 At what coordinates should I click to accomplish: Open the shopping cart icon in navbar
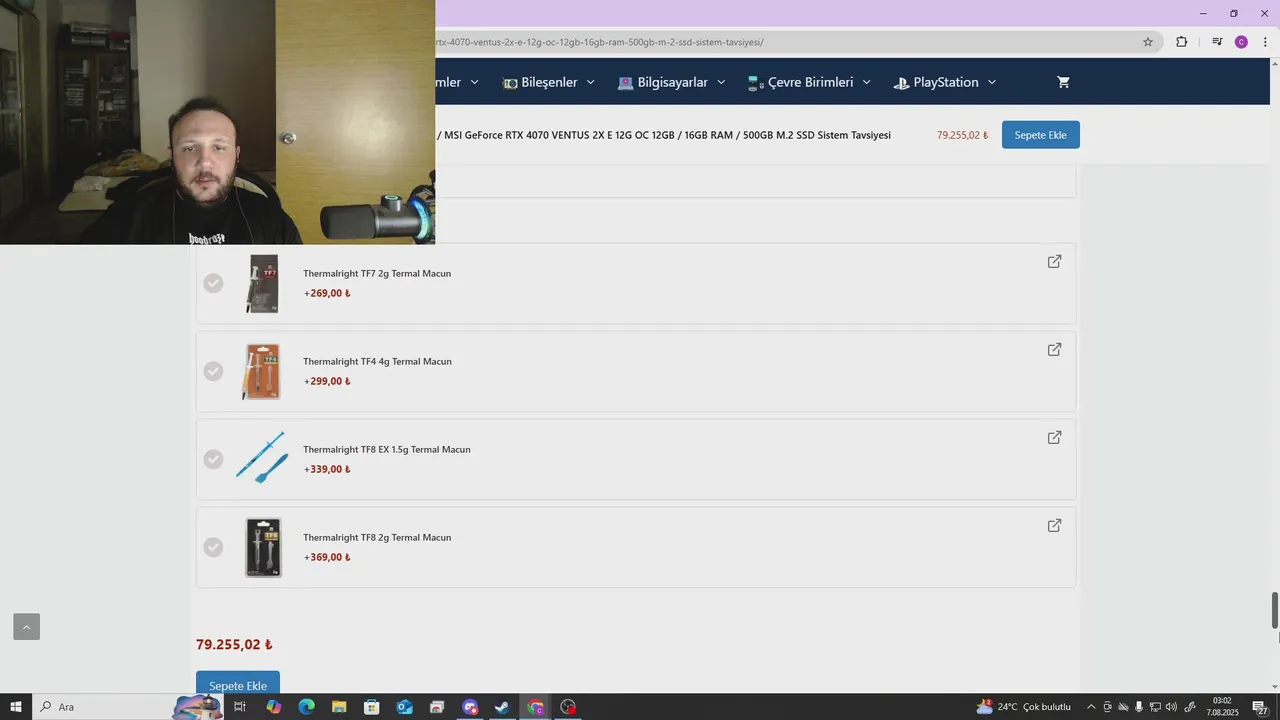[1063, 82]
